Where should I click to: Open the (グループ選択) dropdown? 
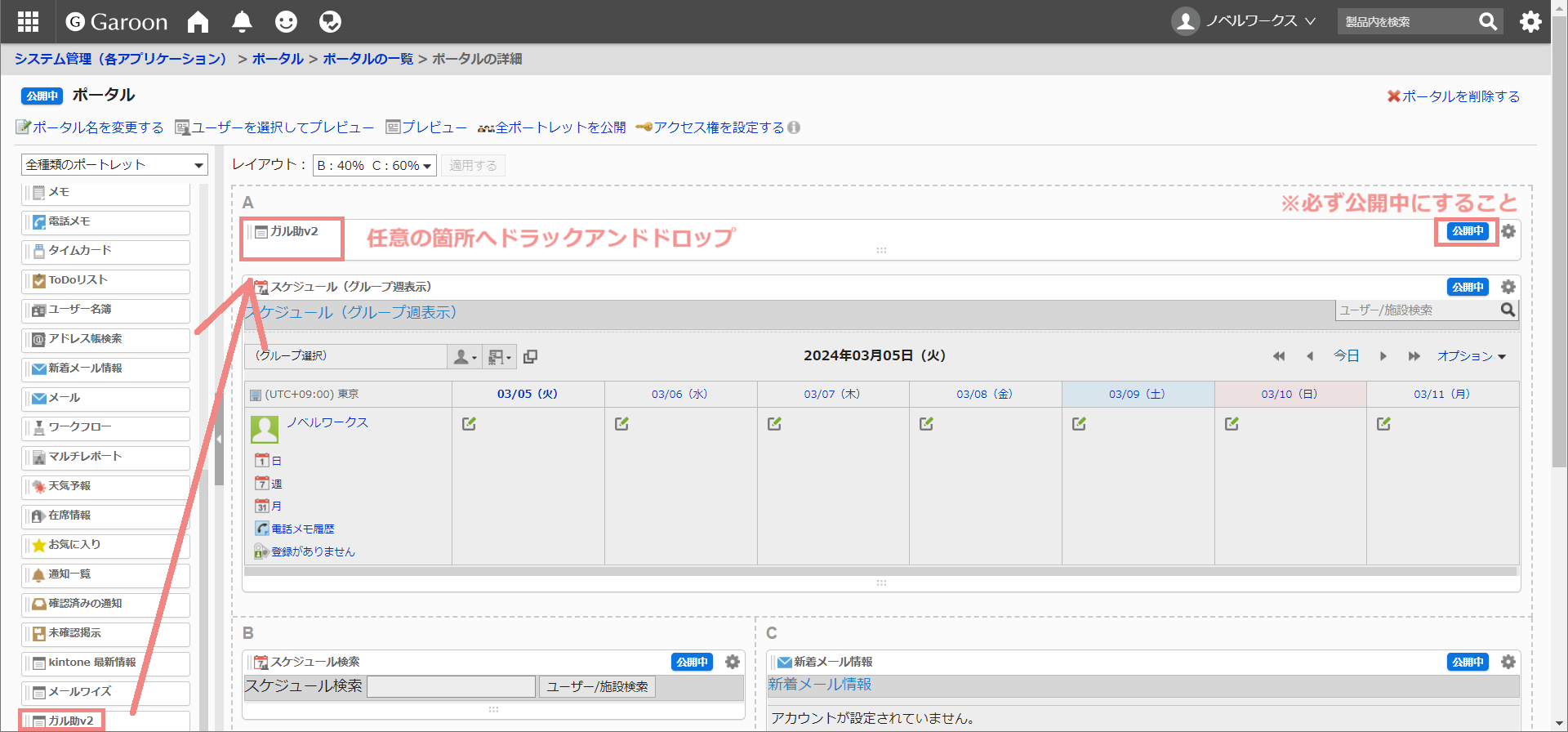tap(345, 356)
